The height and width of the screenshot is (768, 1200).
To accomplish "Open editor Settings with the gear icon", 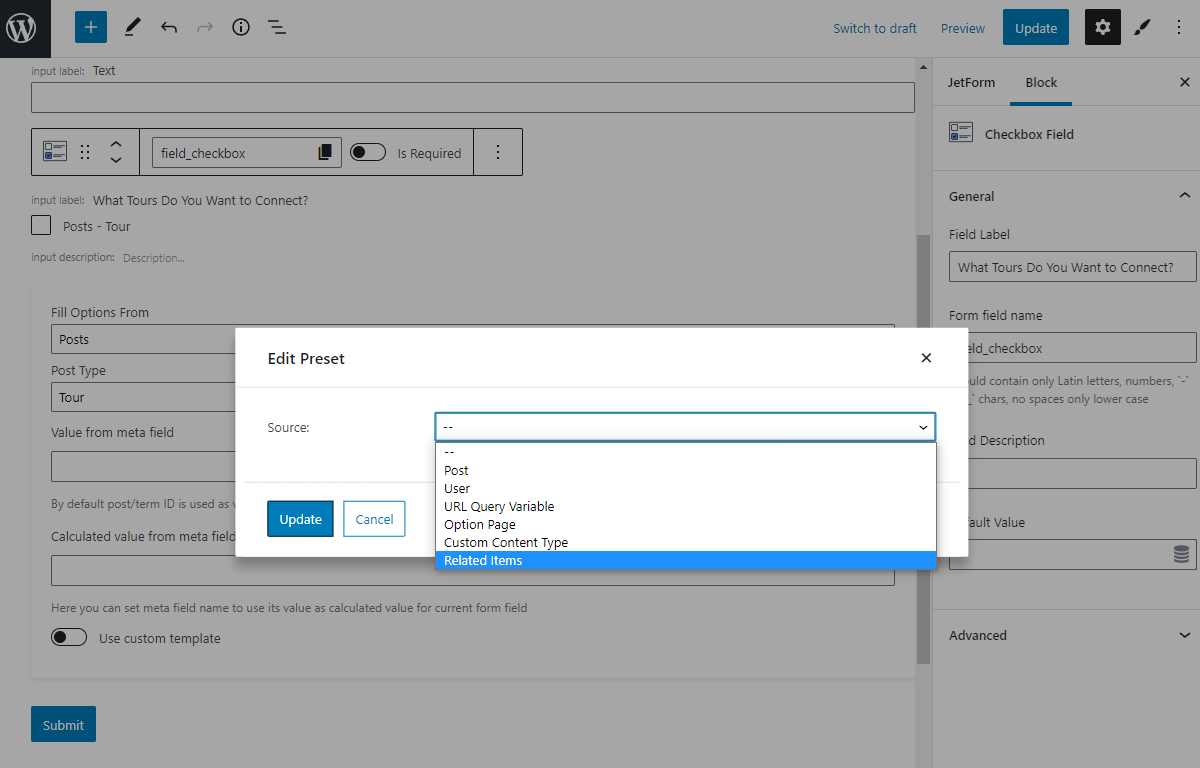I will click(x=1102, y=27).
